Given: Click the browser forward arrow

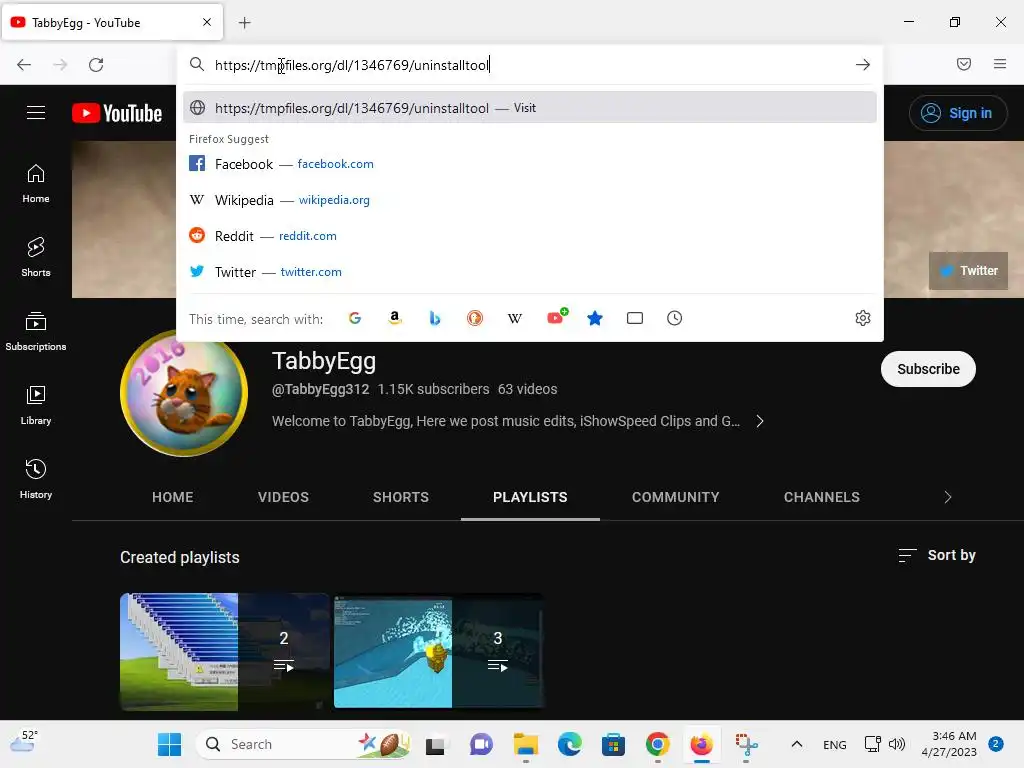Looking at the screenshot, I should point(60,65).
